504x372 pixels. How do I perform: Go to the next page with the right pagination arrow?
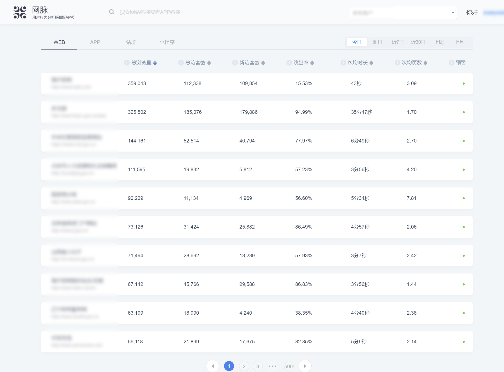coord(305,366)
